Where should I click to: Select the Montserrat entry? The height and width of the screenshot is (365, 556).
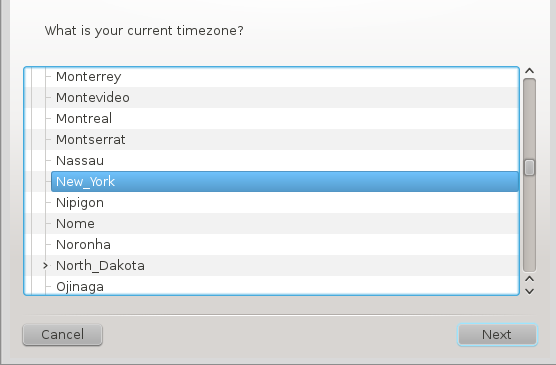tap(90, 139)
